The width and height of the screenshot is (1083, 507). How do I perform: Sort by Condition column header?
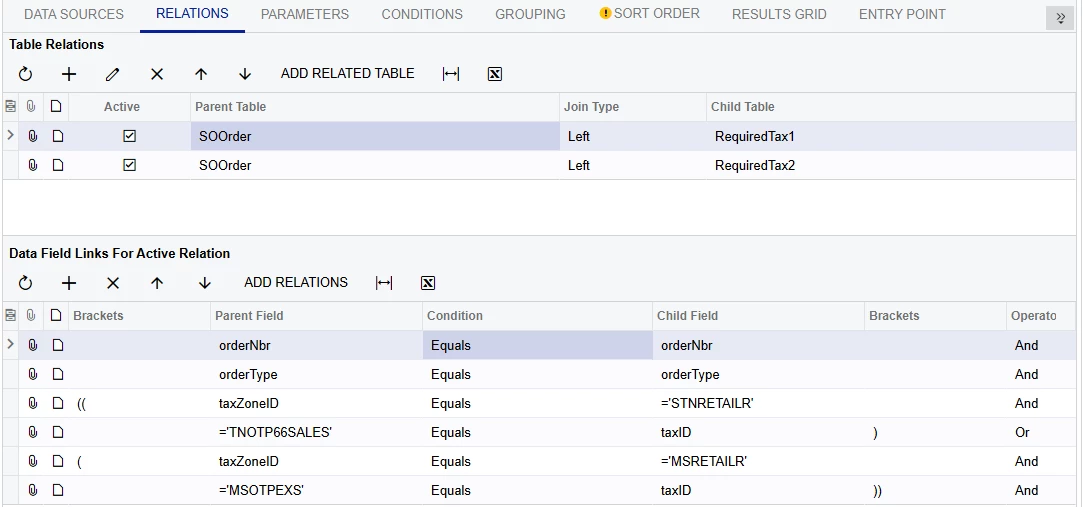pos(537,315)
